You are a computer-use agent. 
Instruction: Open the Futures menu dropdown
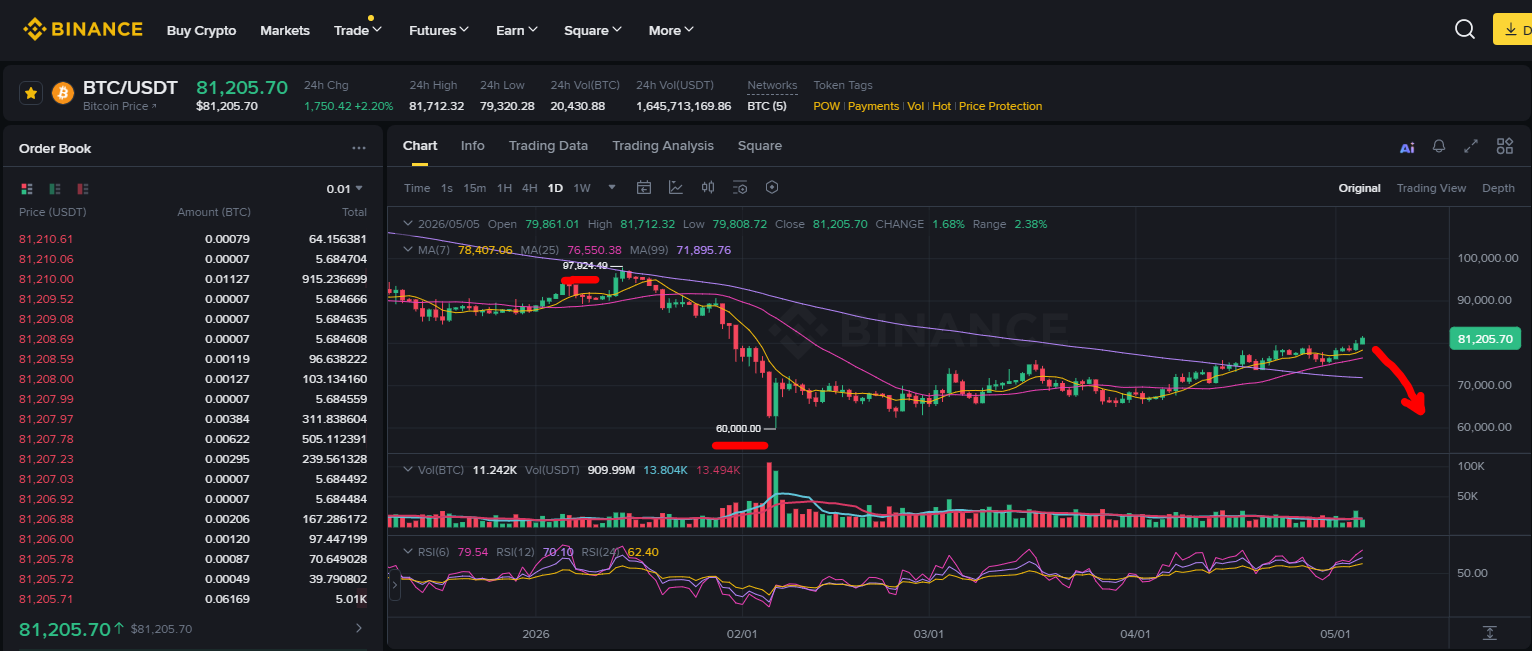click(x=439, y=30)
